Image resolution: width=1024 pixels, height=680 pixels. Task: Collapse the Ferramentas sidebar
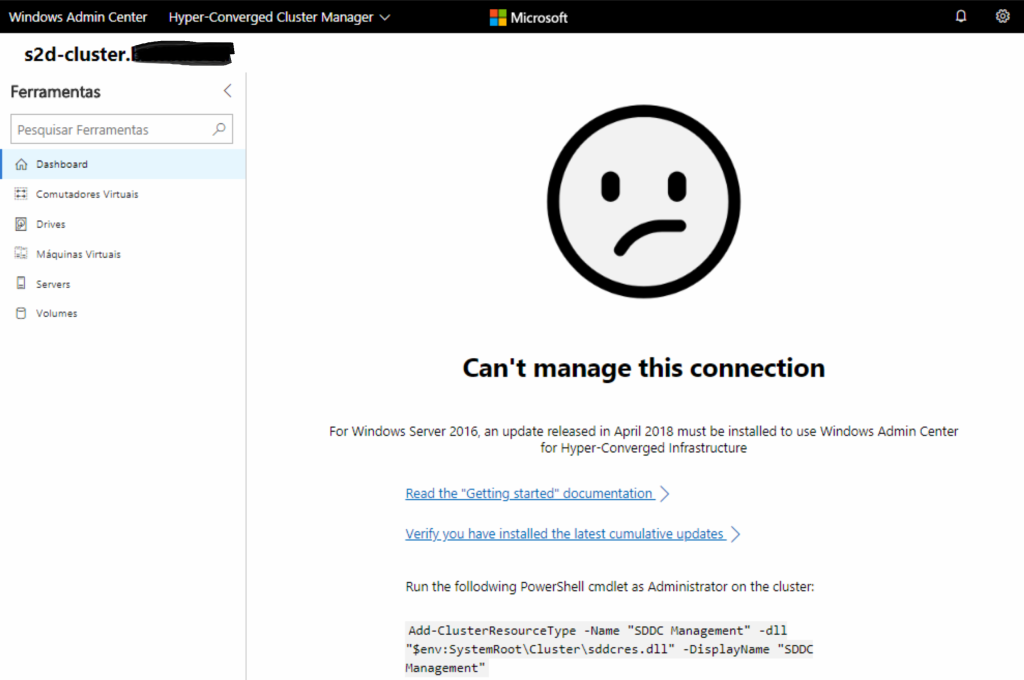pos(227,90)
